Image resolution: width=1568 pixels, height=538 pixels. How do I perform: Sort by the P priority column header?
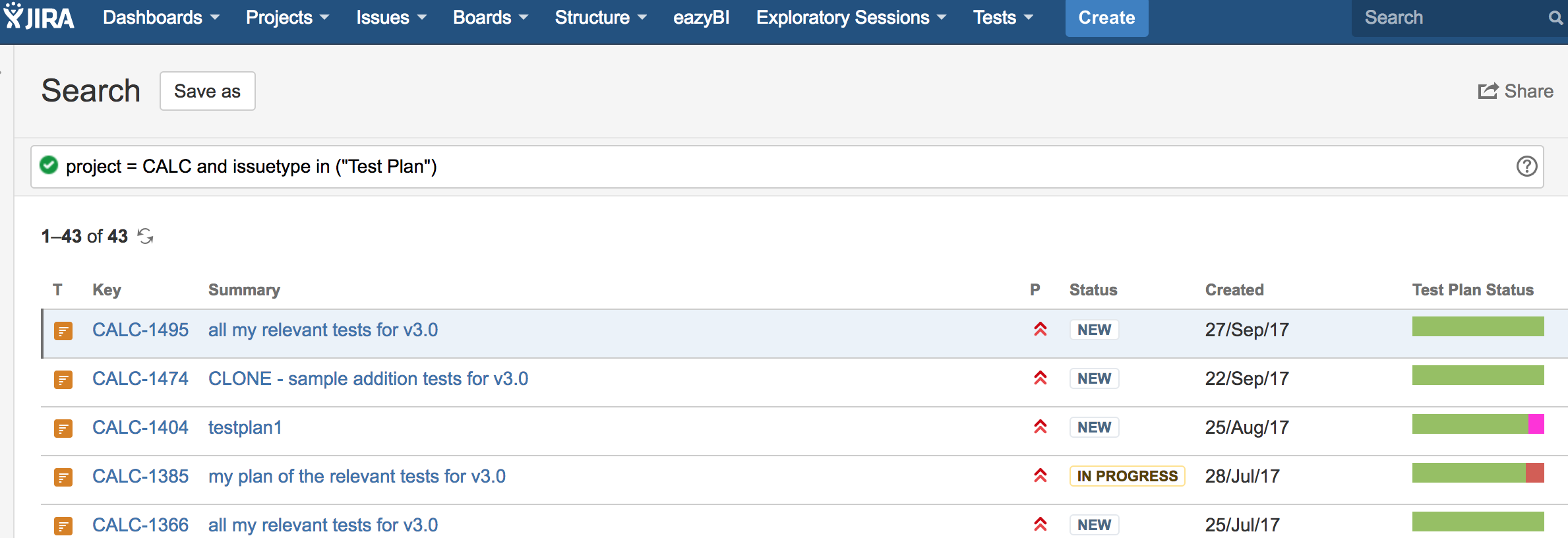1035,290
